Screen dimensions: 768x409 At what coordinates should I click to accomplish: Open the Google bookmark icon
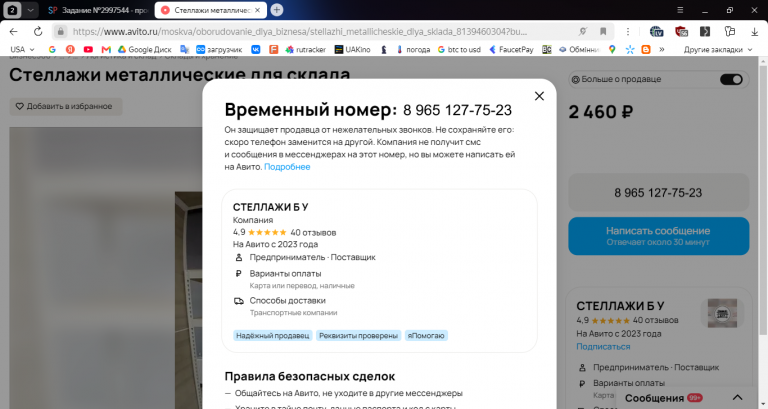52,49
